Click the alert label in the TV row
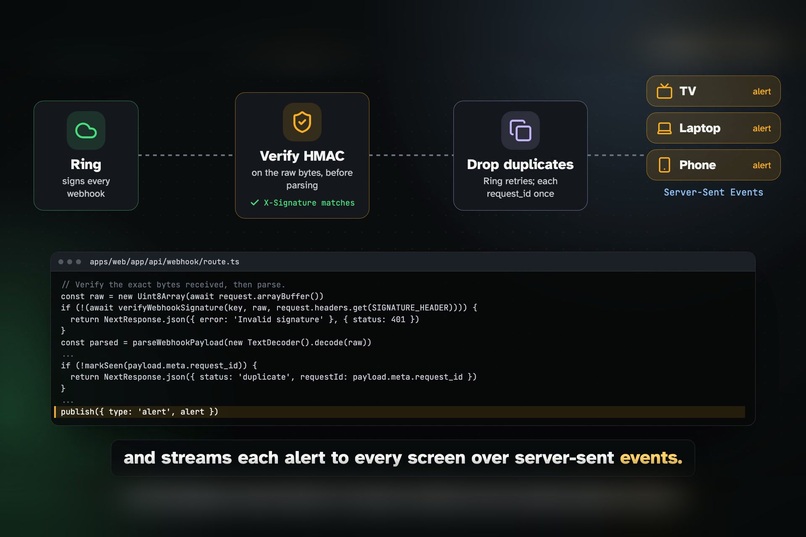Screen dimensions: 806x537 coord(761,91)
